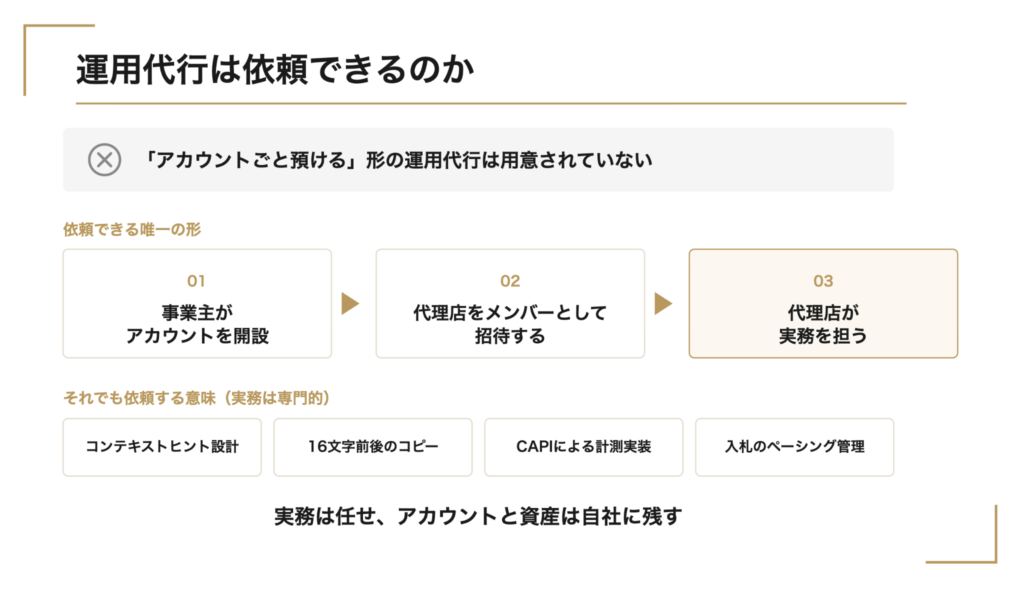Click the circled X icon in the gray banner
The width and height of the screenshot is (1024, 591).
coord(104,160)
